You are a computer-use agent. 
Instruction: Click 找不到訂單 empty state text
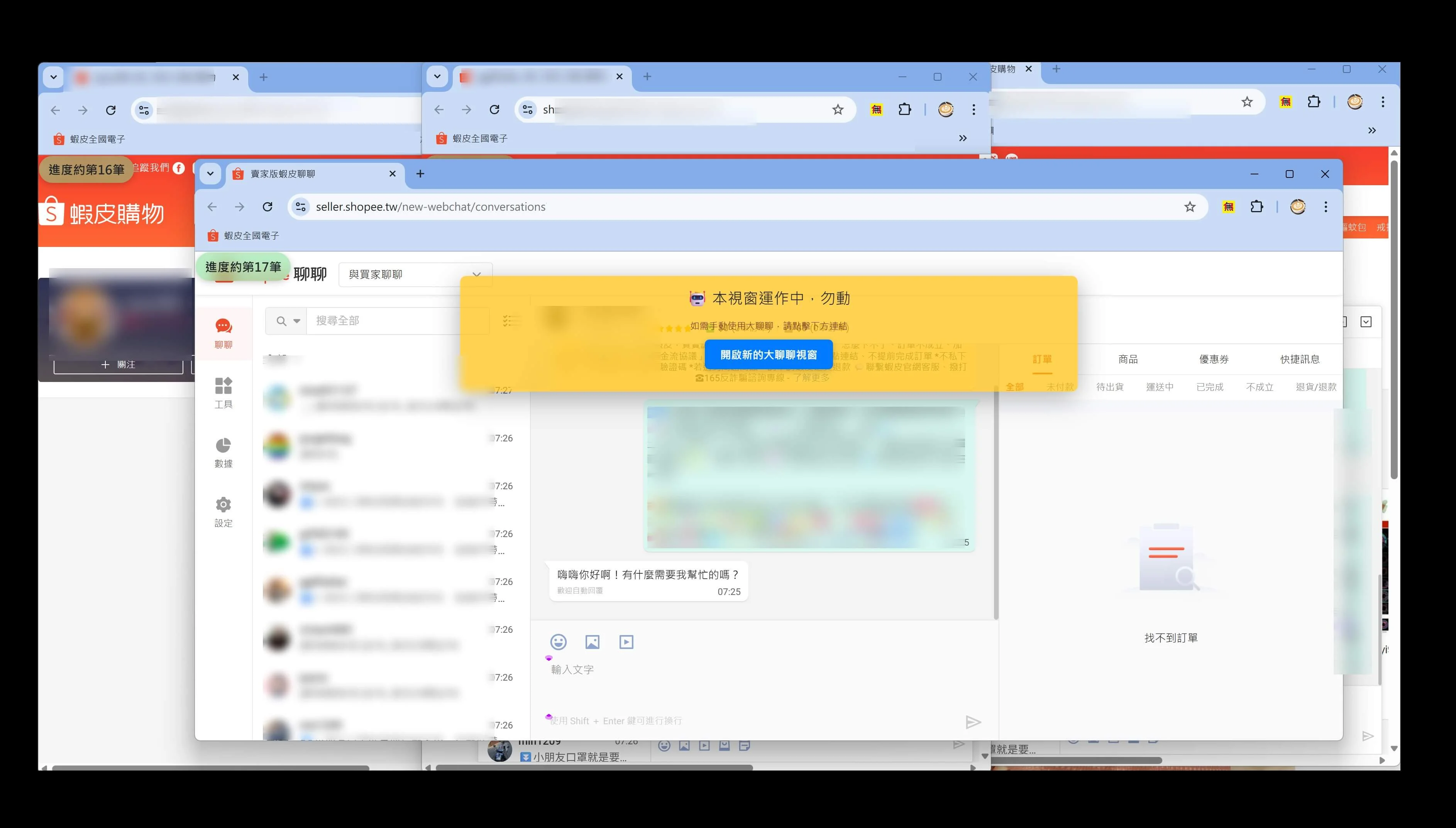coord(1171,638)
